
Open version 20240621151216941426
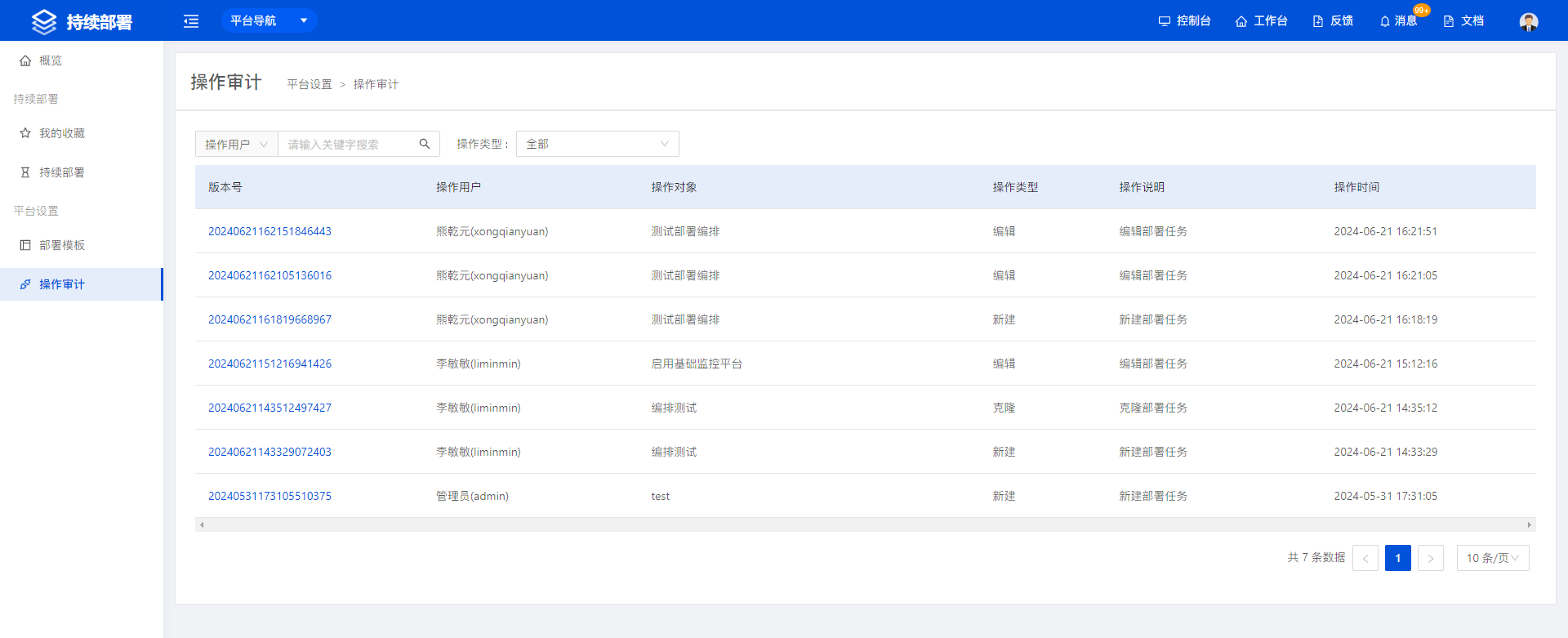(269, 364)
